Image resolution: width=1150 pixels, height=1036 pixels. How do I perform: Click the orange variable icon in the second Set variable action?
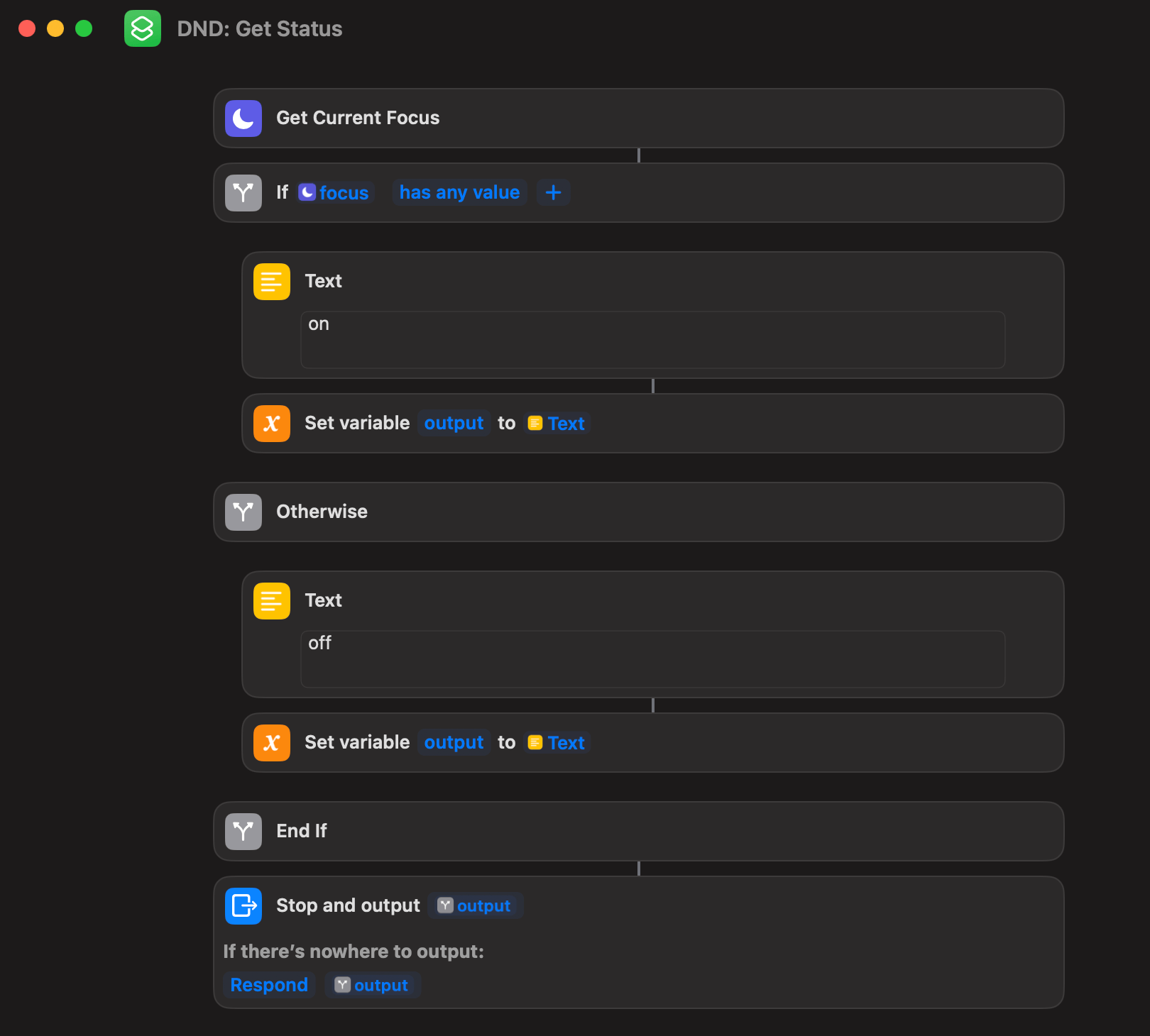(272, 743)
